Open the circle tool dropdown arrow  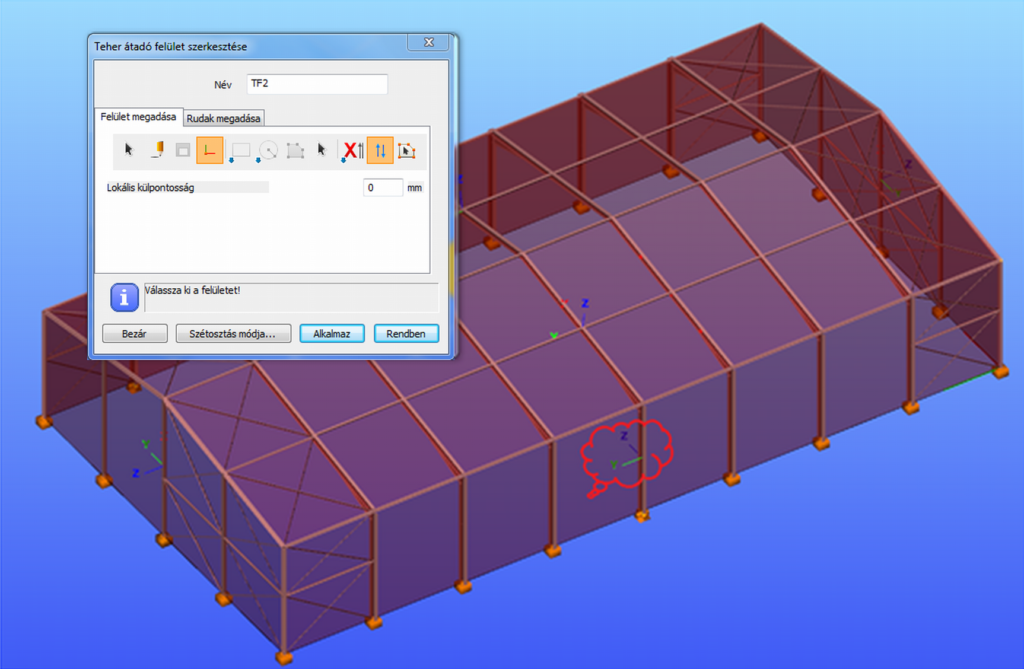[x=259, y=160]
